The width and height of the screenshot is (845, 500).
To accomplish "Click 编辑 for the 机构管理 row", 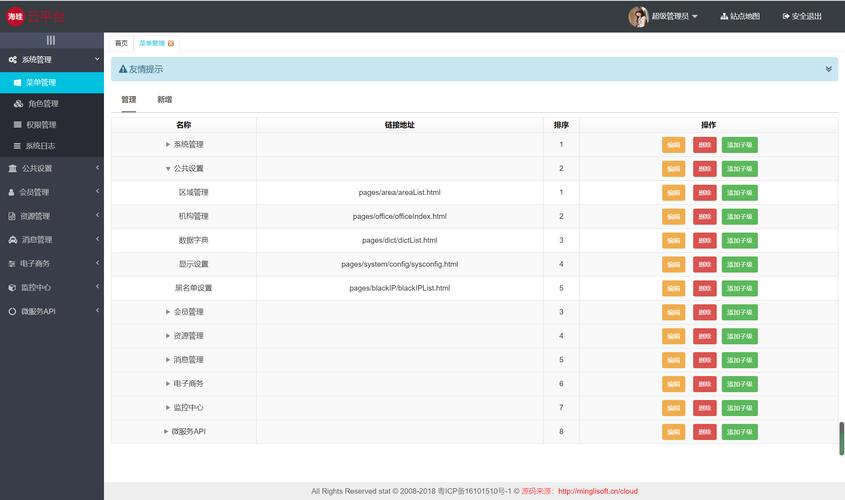I will (674, 217).
